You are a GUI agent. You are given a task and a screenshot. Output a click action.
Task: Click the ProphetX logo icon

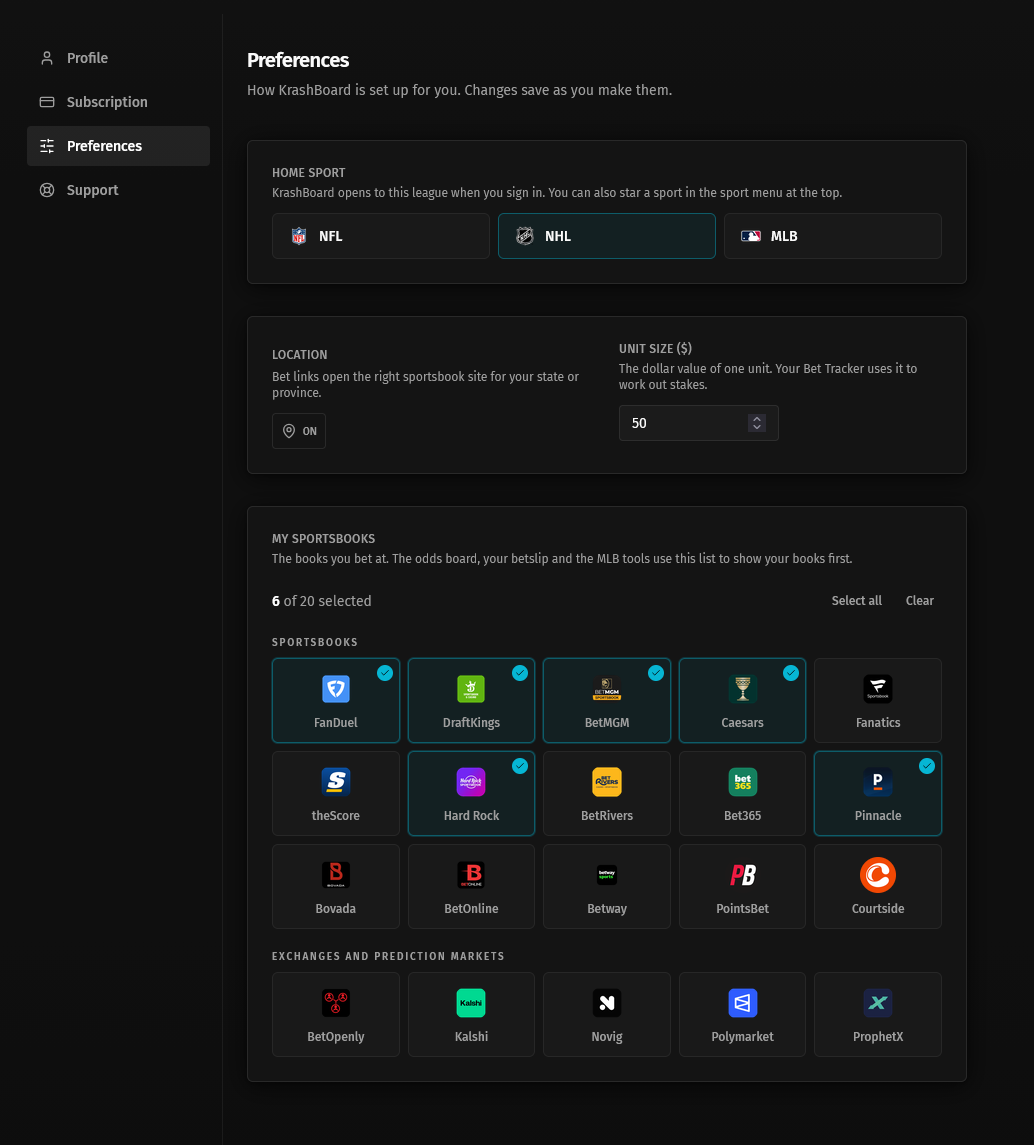pos(878,1003)
